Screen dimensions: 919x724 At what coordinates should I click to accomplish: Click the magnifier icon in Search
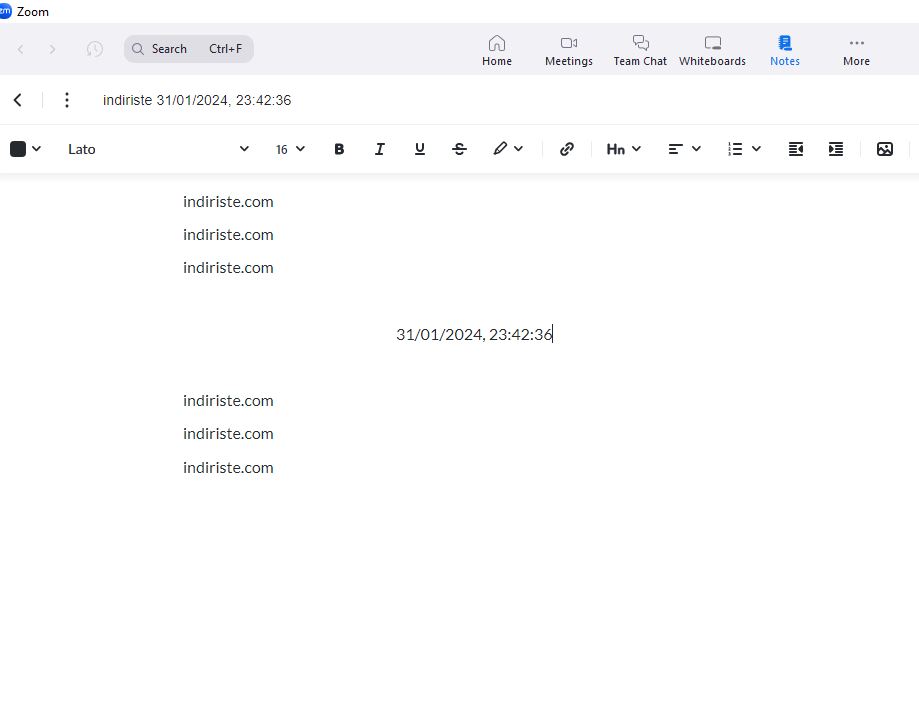pos(138,49)
